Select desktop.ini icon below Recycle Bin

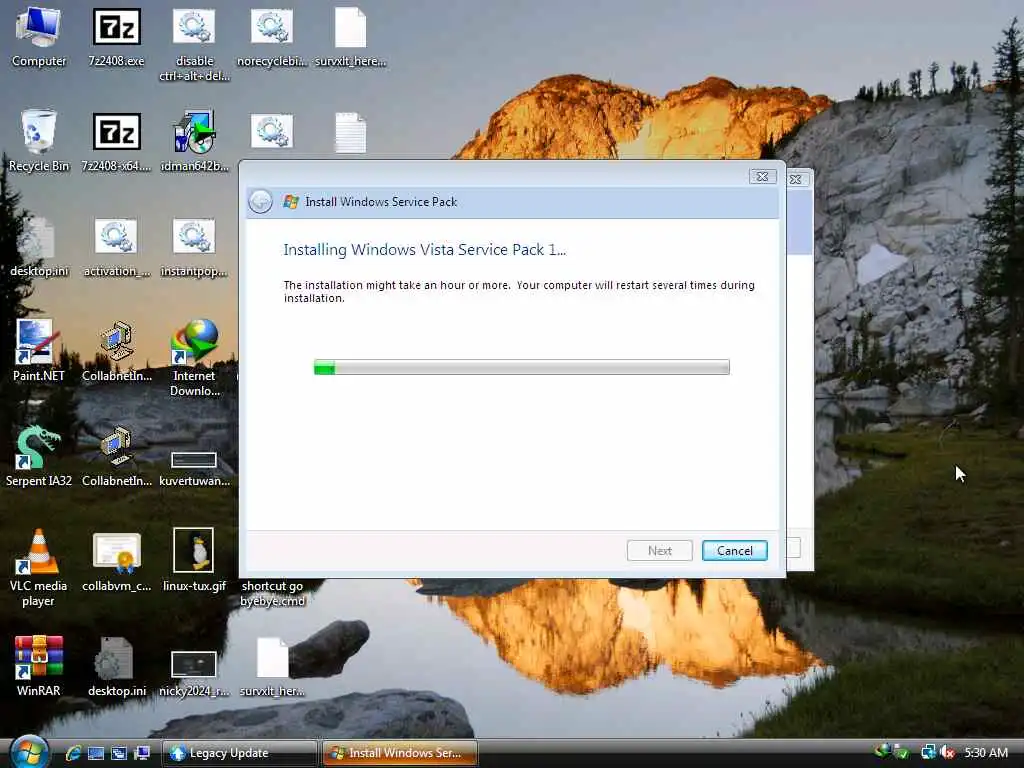pos(39,248)
